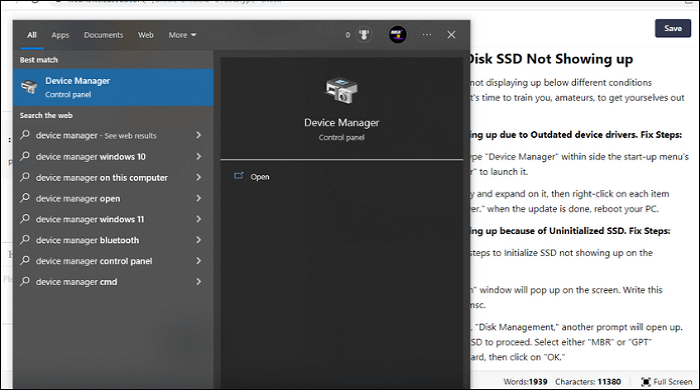The width and height of the screenshot is (700, 390).
Task: Click the user profile avatar in search panel
Action: coord(397,35)
